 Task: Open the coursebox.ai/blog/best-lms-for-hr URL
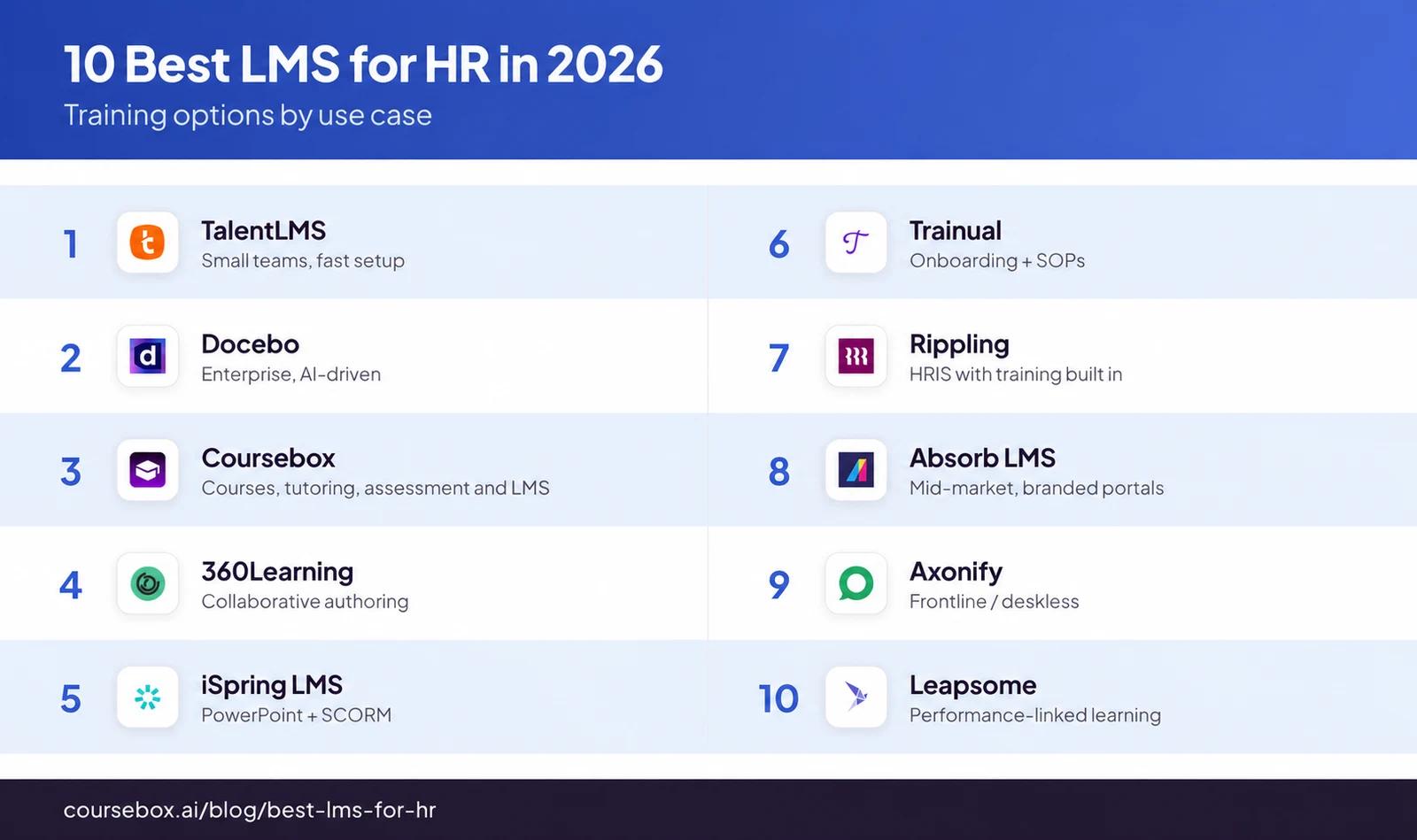250,810
